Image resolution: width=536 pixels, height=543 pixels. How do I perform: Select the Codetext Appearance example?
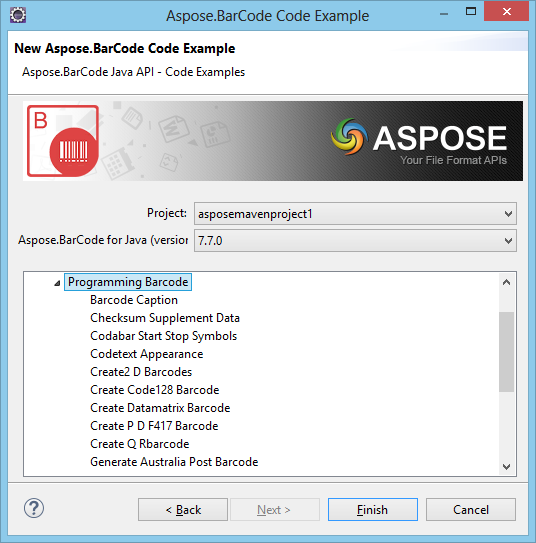point(146,354)
